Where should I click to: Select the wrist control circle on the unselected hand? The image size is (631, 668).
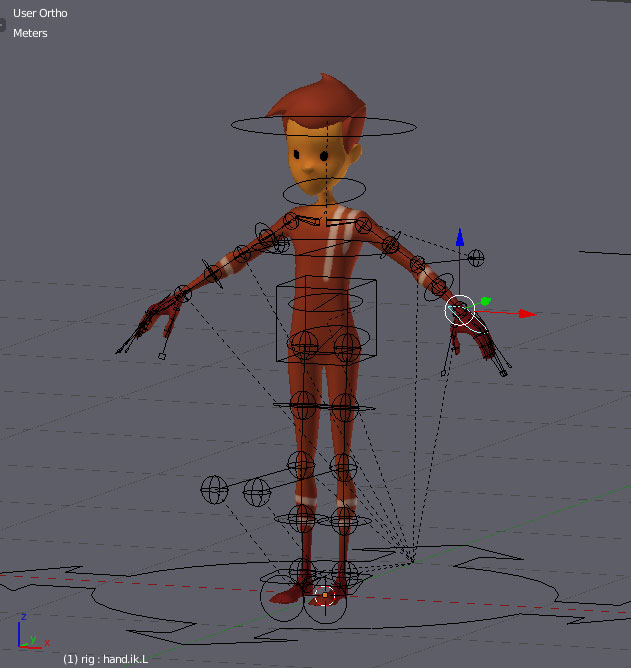(x=182, y=293)
